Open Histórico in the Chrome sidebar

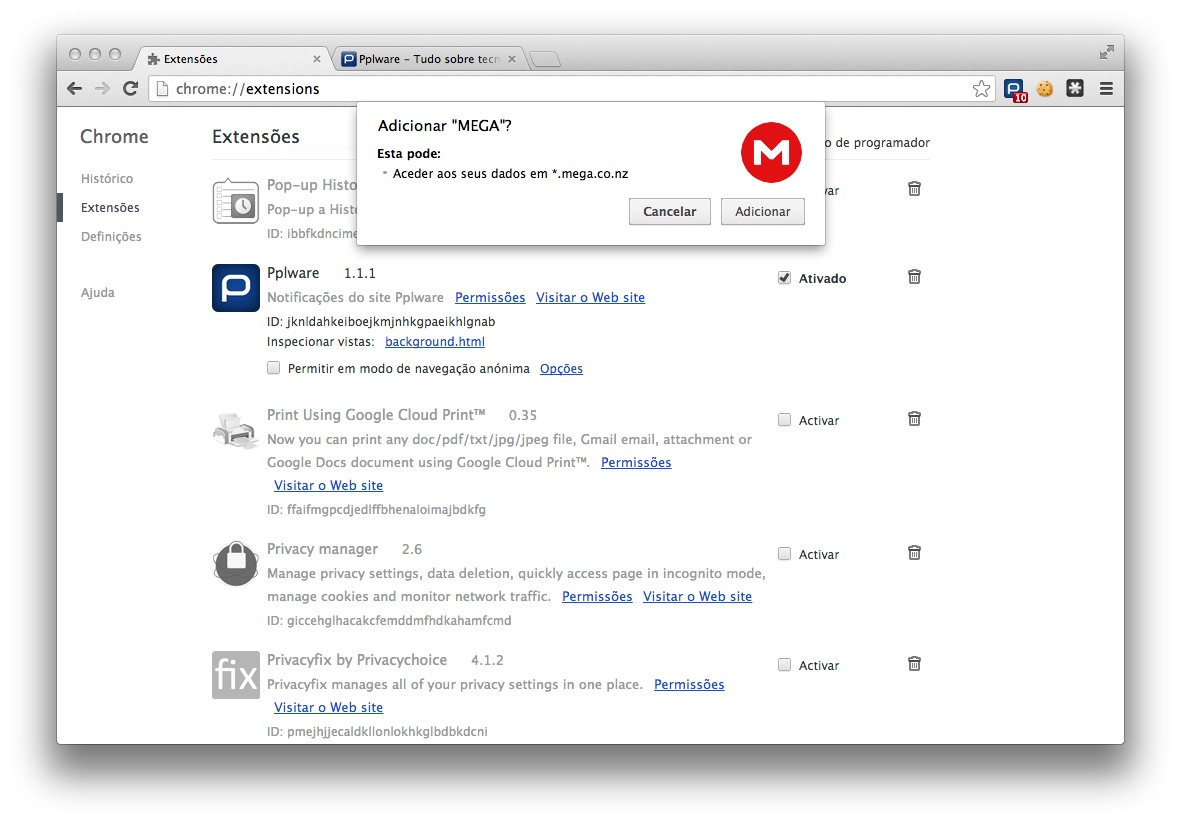[x=107, y=179]
